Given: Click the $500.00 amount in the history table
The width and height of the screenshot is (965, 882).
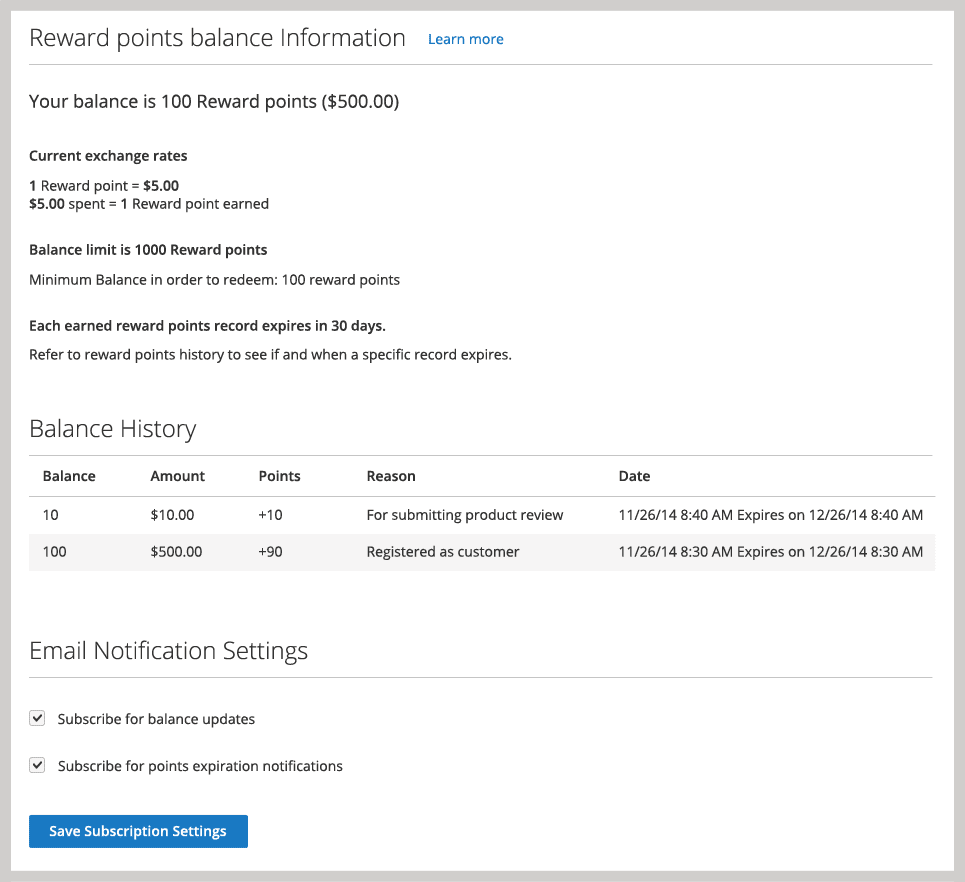Looking at the screenshot, I should (x=176, y=551).
